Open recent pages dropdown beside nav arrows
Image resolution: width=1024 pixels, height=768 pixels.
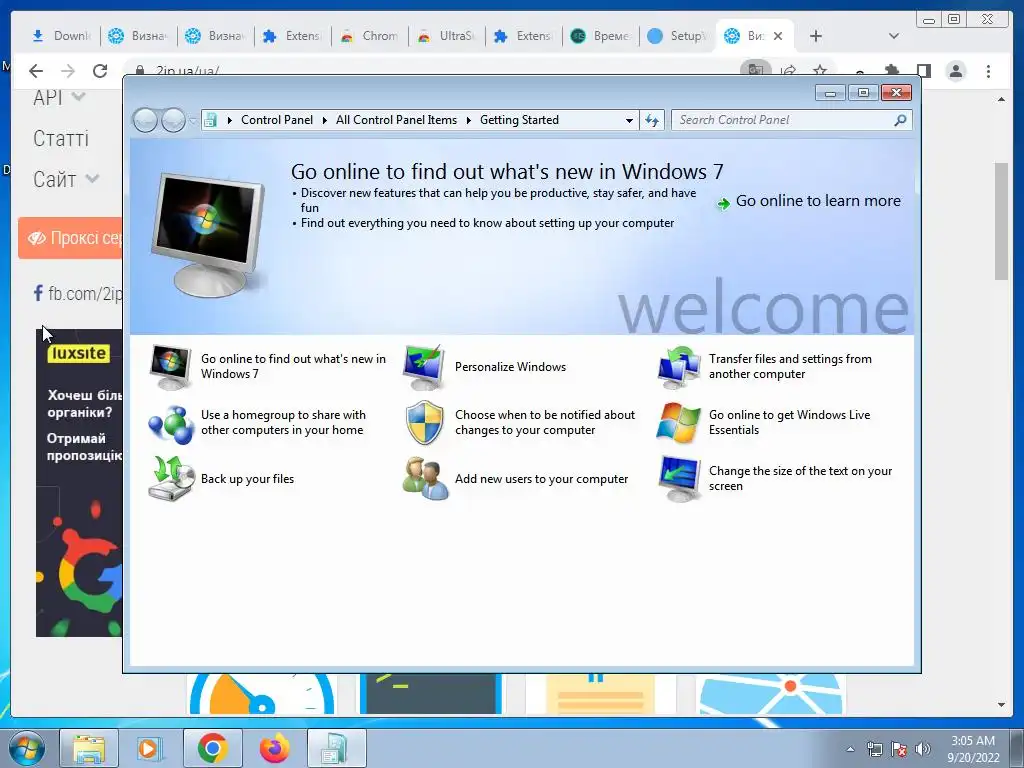point(193,121)
